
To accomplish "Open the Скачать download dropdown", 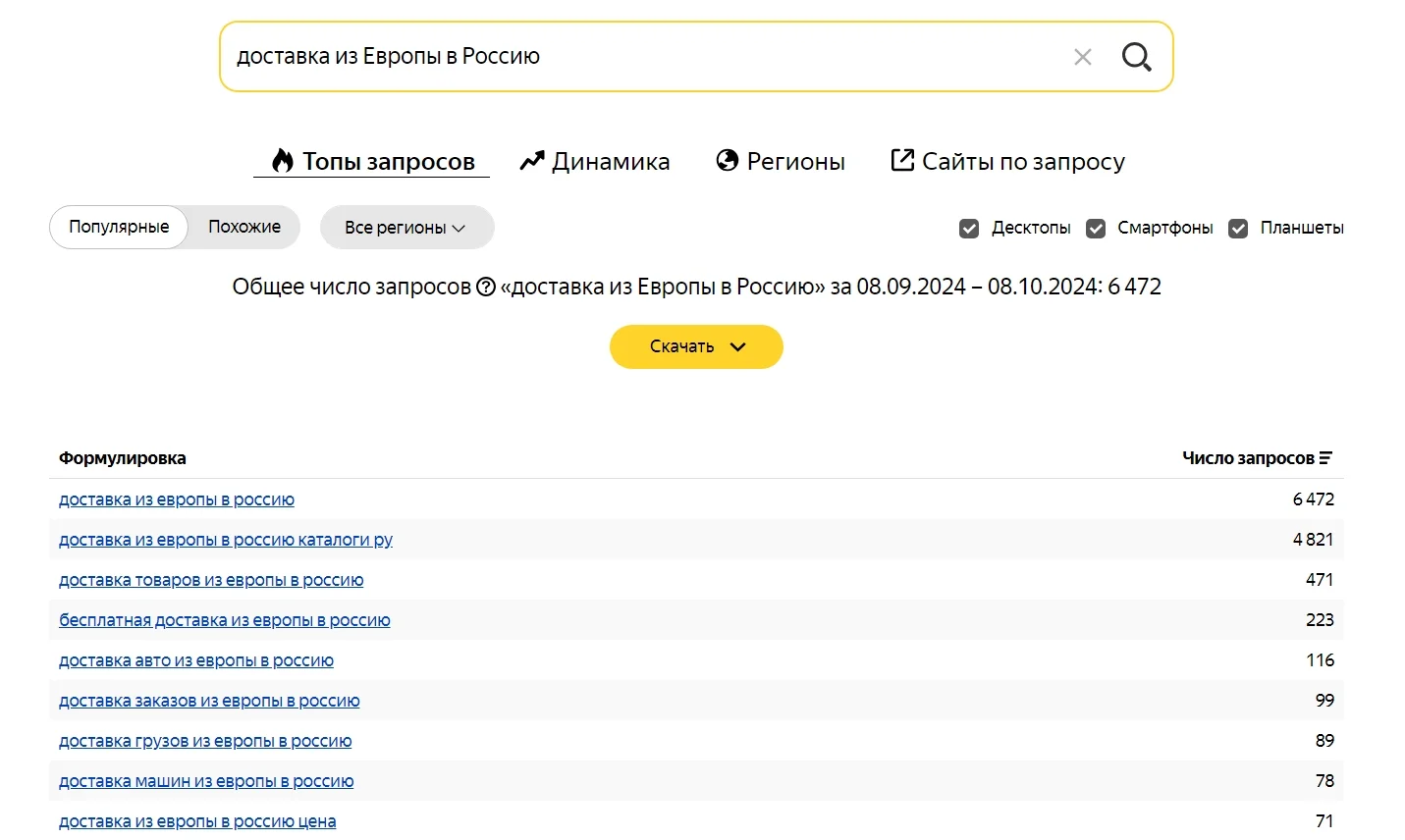I will pyautogui.click(x=696, y=346).
